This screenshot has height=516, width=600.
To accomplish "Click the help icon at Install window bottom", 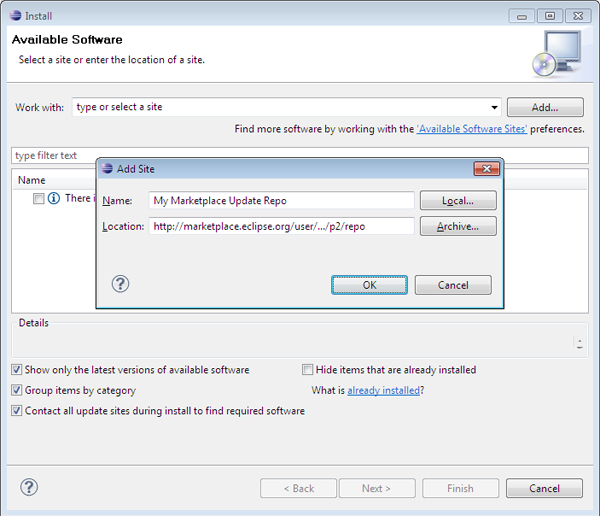I will click(x=30, y=488).
